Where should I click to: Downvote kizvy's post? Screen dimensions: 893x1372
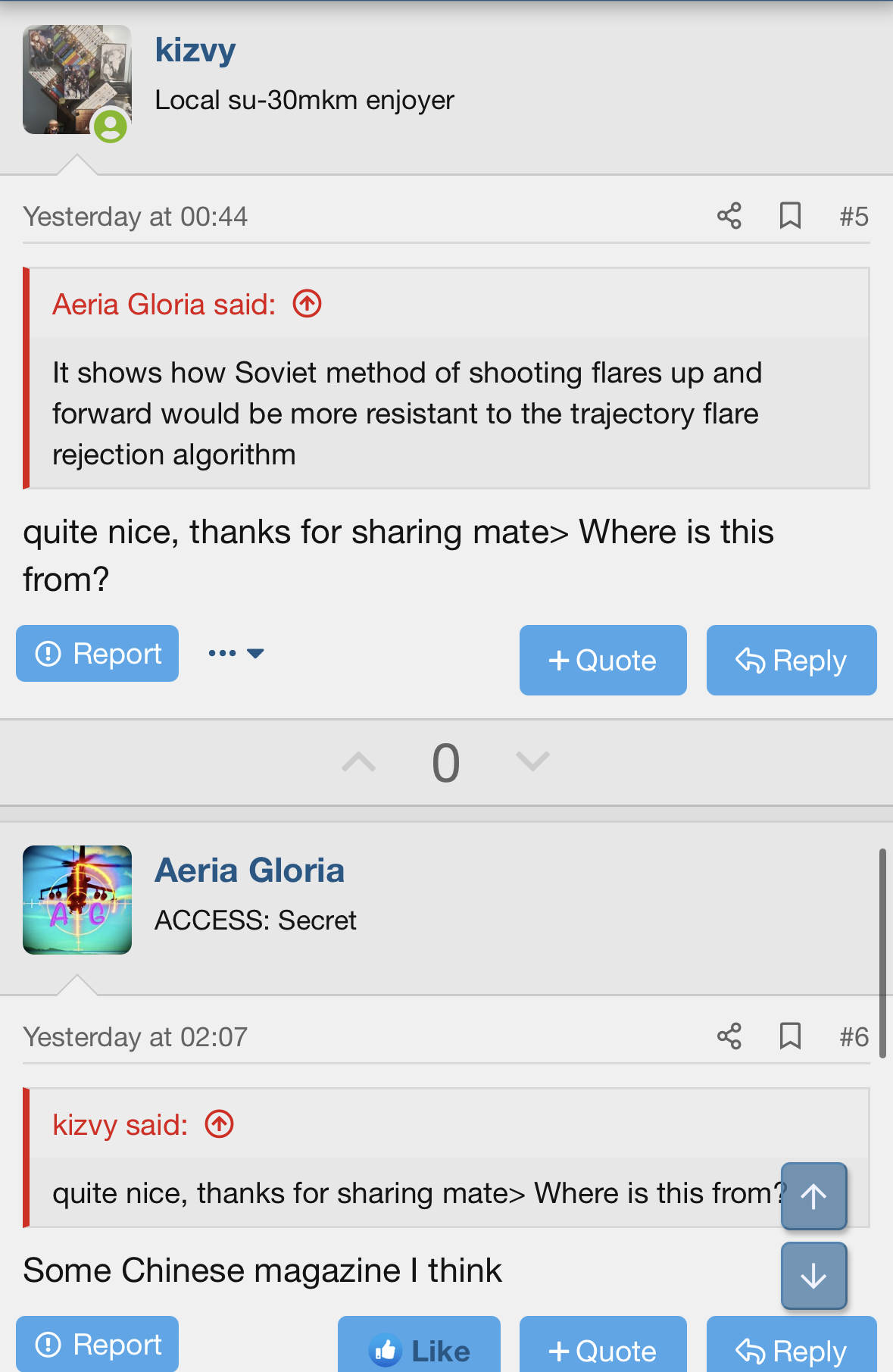532,761
